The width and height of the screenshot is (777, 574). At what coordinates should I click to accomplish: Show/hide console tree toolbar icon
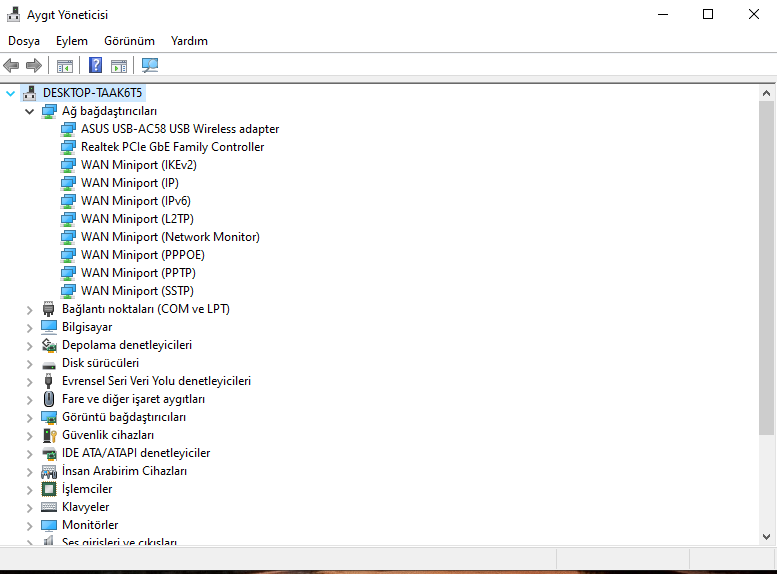click(x=65, y=65)
